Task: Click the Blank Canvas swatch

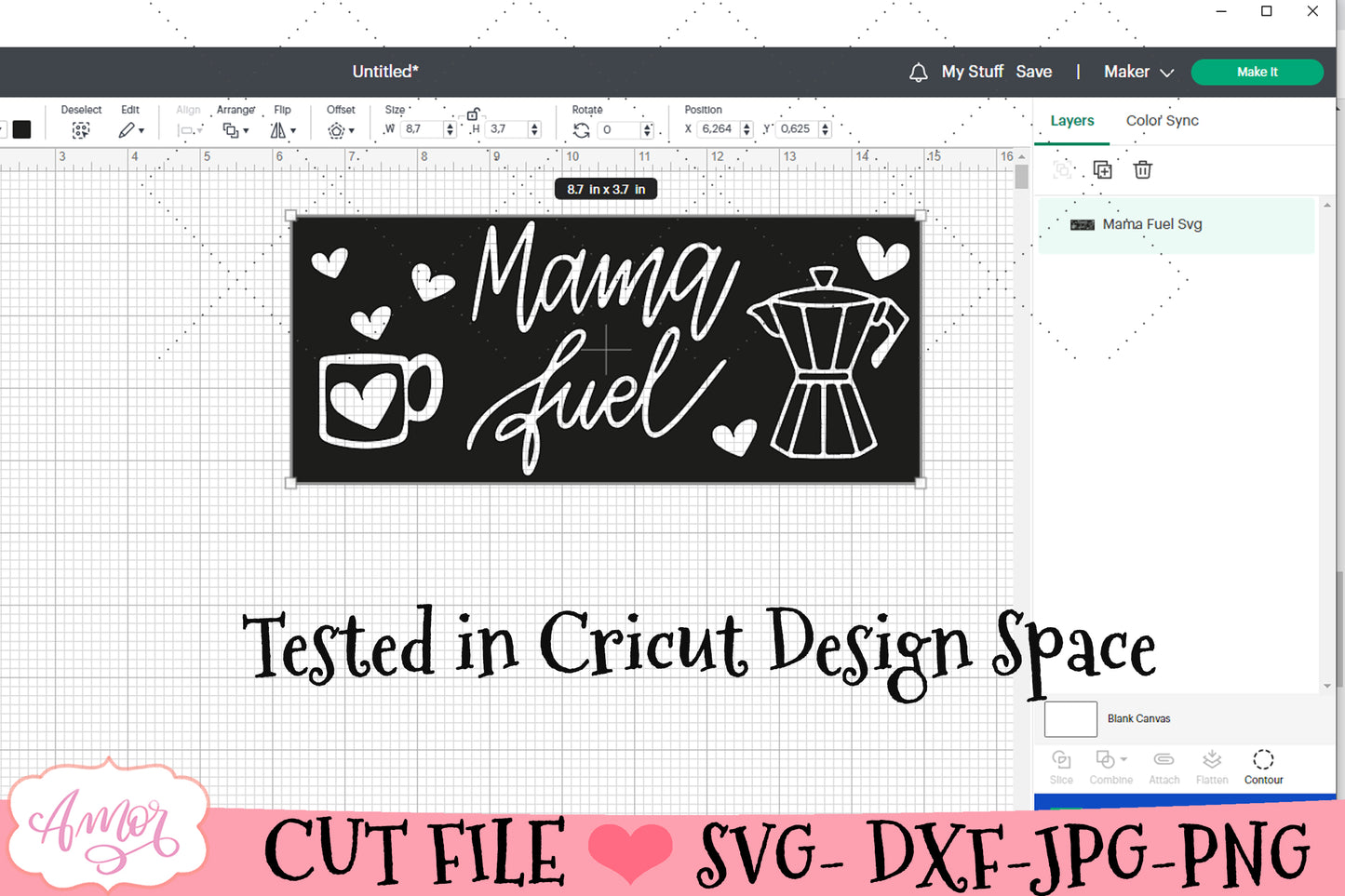Action: 1070,719
